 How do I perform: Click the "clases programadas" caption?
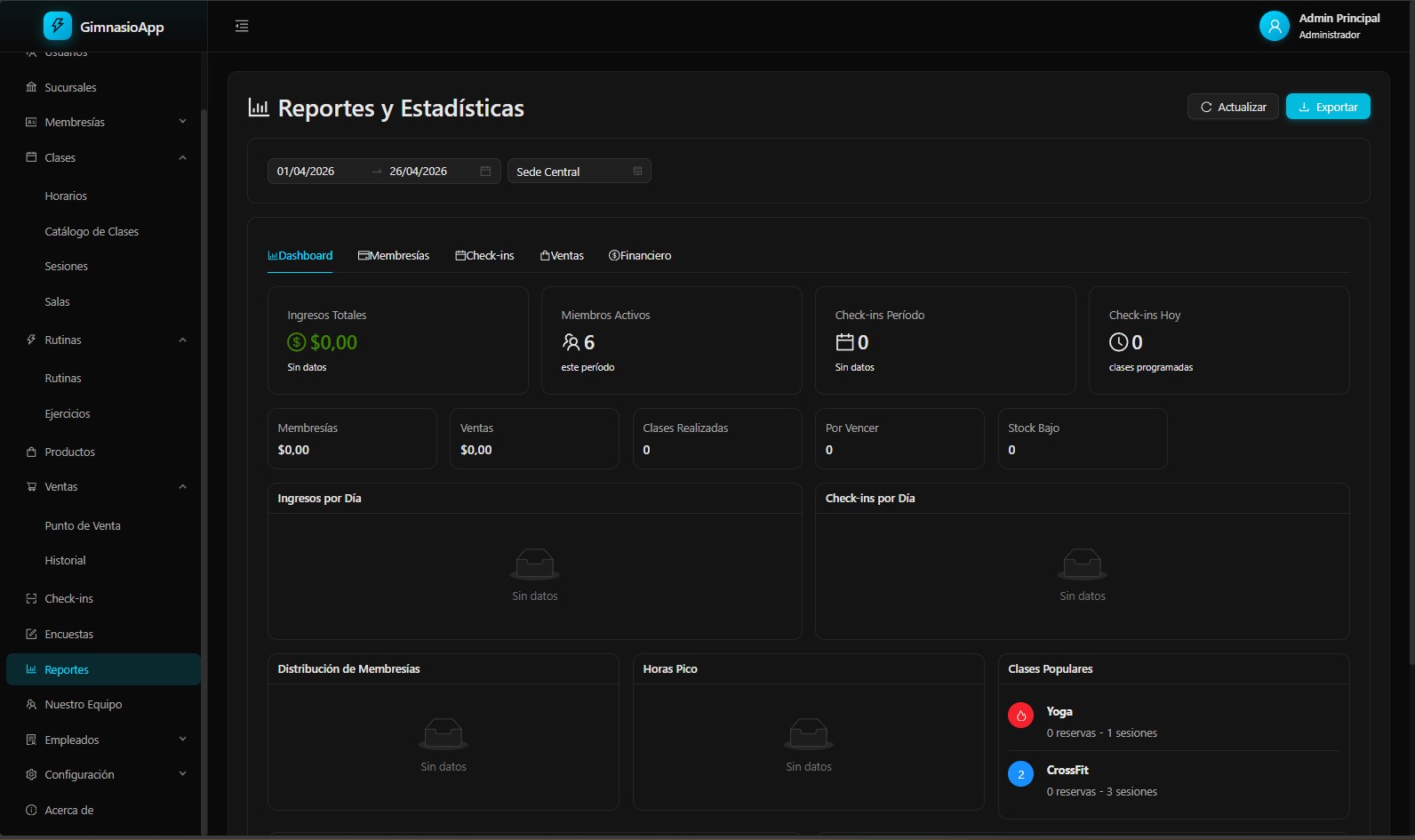[x=1151, y=367]
